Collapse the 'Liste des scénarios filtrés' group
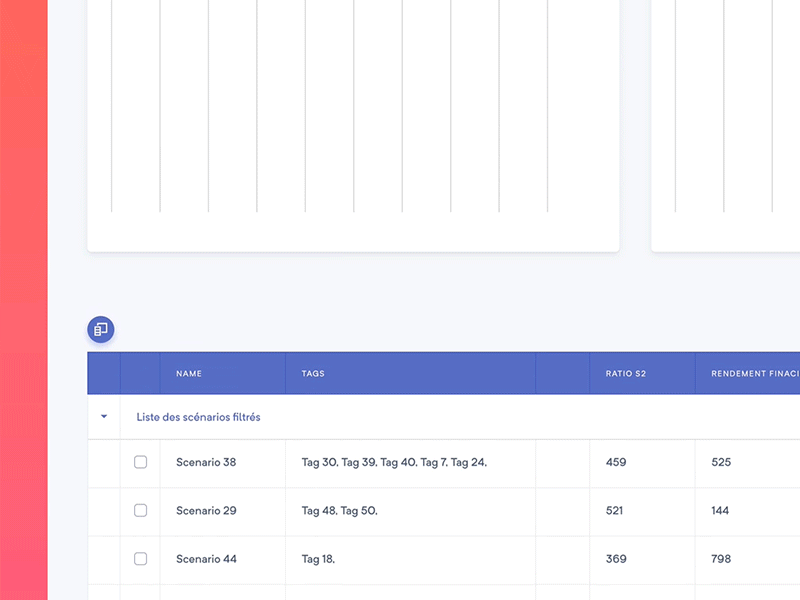This screenshot has height=600, width=800. pos(103,416)
